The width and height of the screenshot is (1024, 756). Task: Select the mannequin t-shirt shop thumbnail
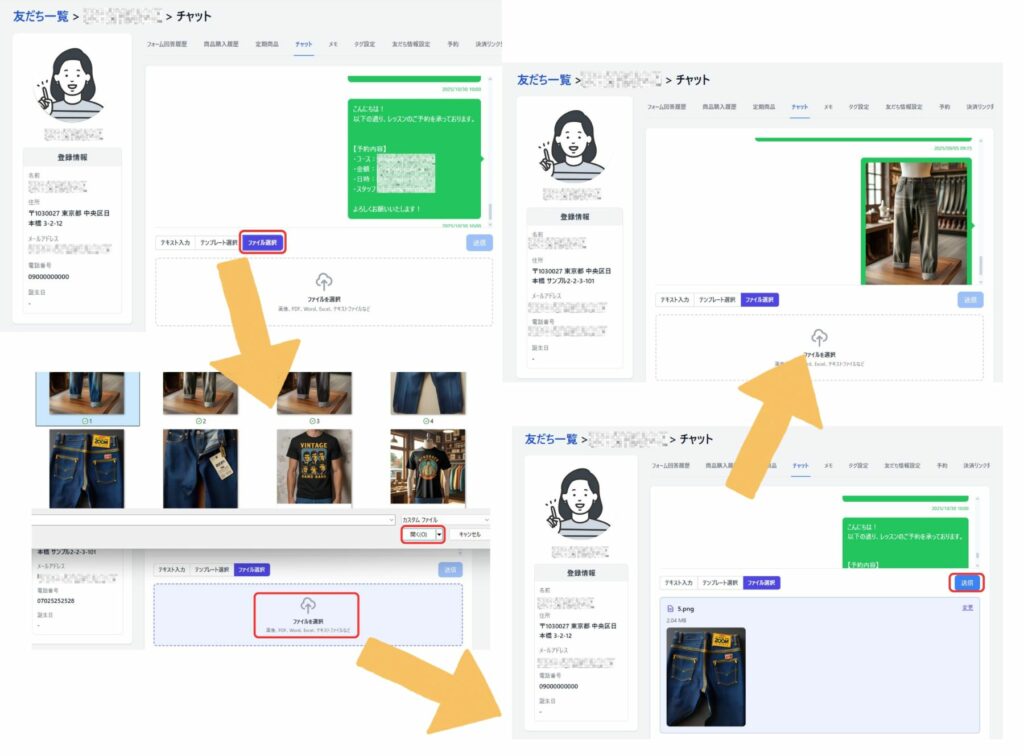click(x=427, y=469)
